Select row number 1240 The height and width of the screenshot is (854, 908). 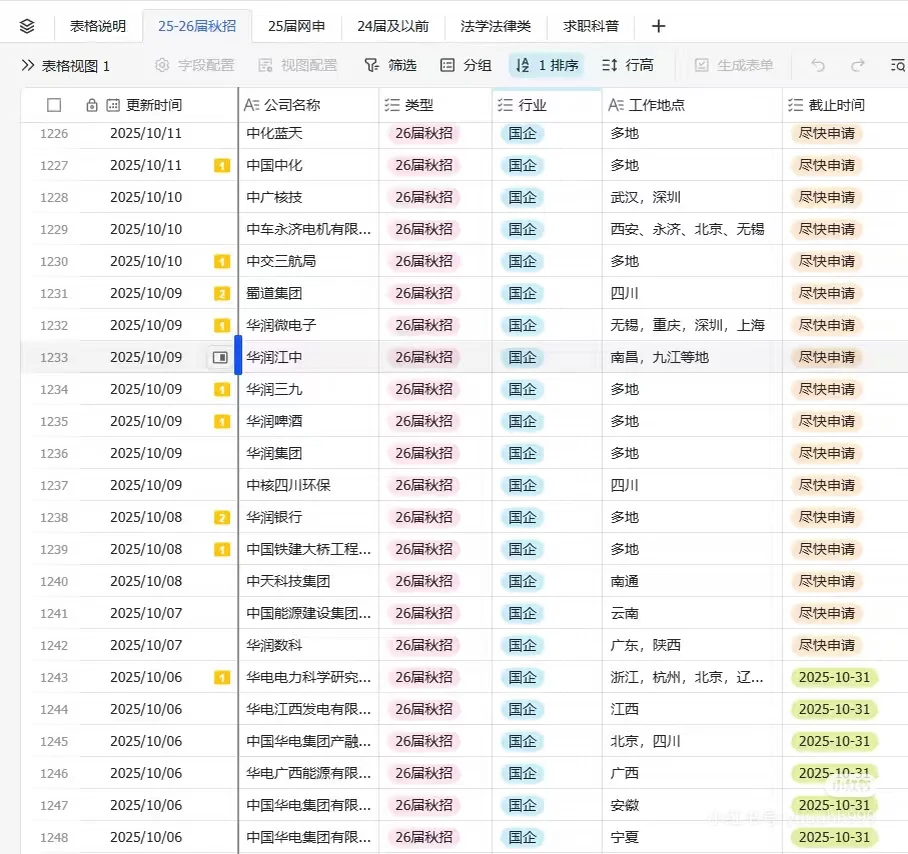(x=54, y=581)
